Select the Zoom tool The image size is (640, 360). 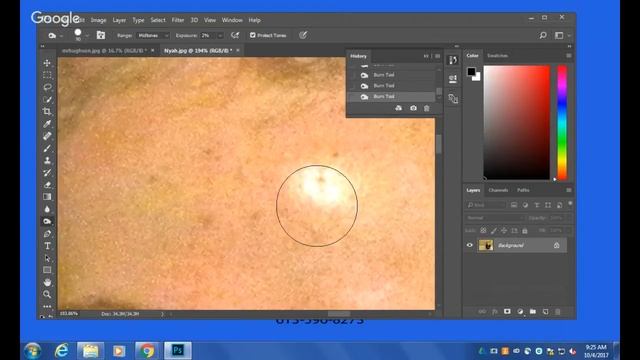[47, 294]
